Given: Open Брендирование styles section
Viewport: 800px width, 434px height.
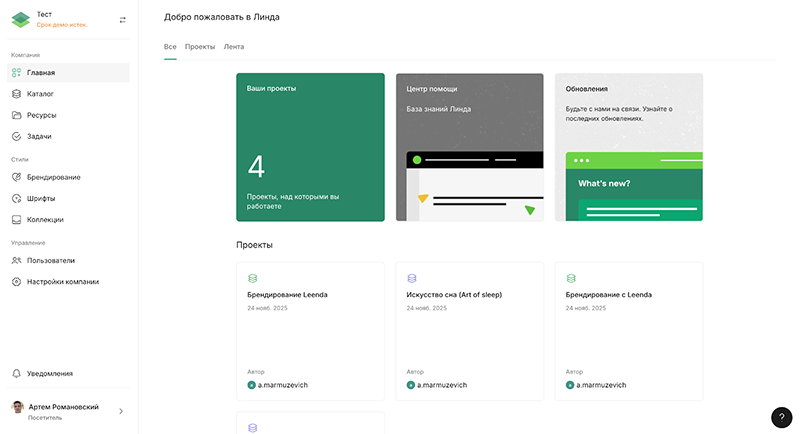Looking at the screenshot, I should click(53, 177).
